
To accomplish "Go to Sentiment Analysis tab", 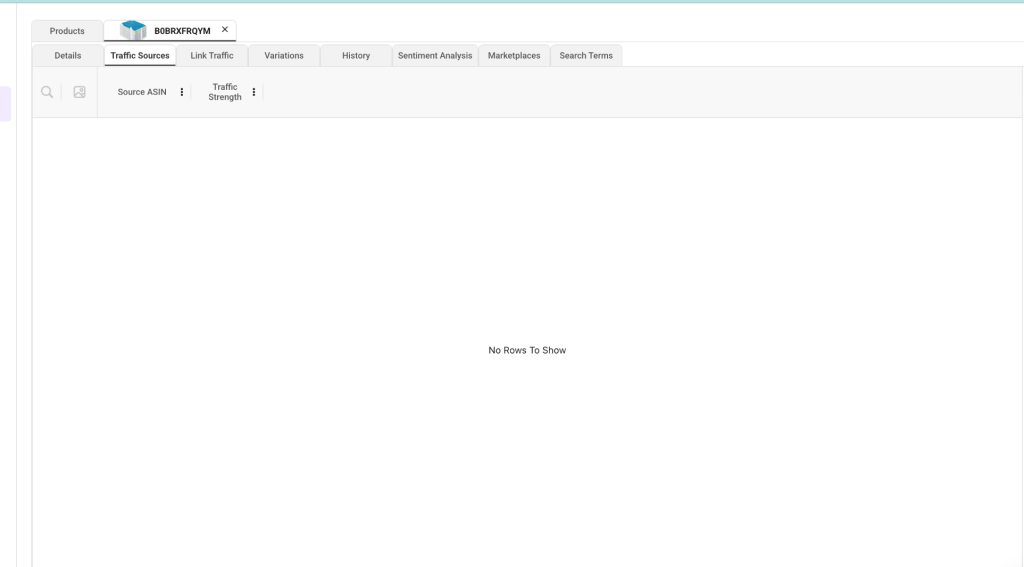I will point(435,56).
